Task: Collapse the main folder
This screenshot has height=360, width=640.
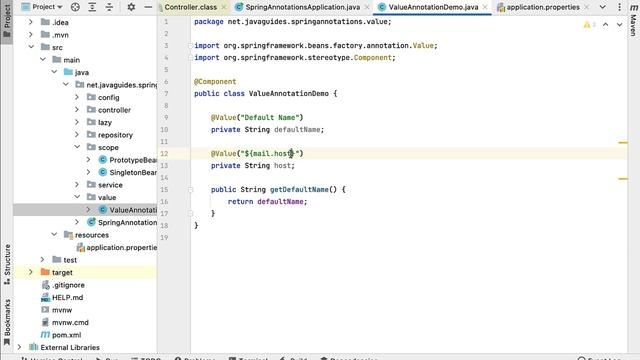Action: click(x=42, y=60)
